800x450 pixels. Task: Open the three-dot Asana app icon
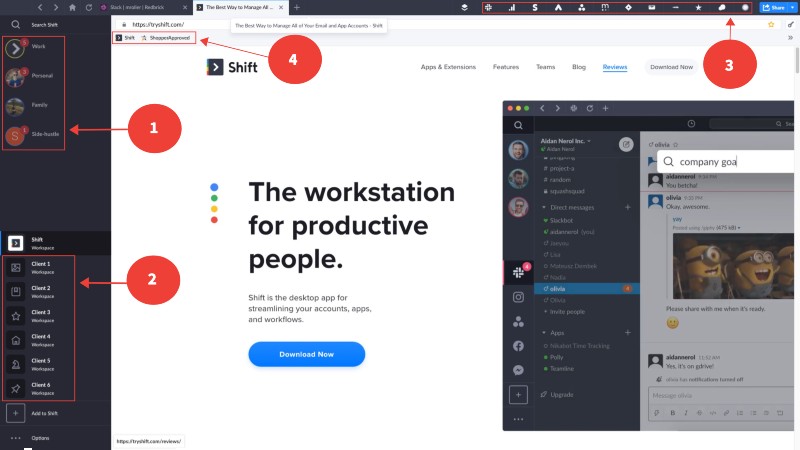pyautogui.click(x=582, y=8)
